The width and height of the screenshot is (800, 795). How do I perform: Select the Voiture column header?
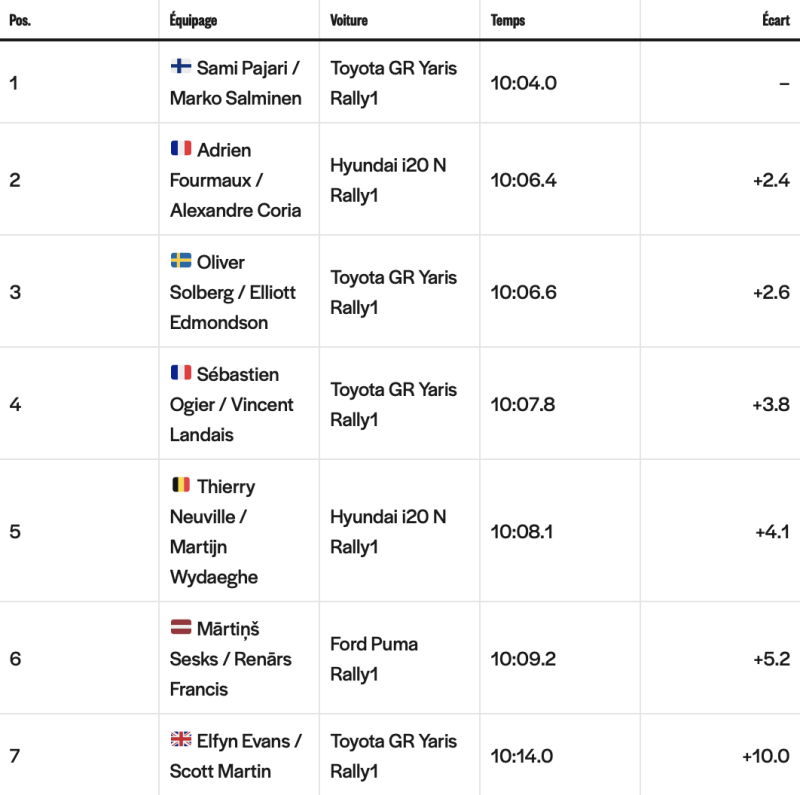[x=349, y=20]
